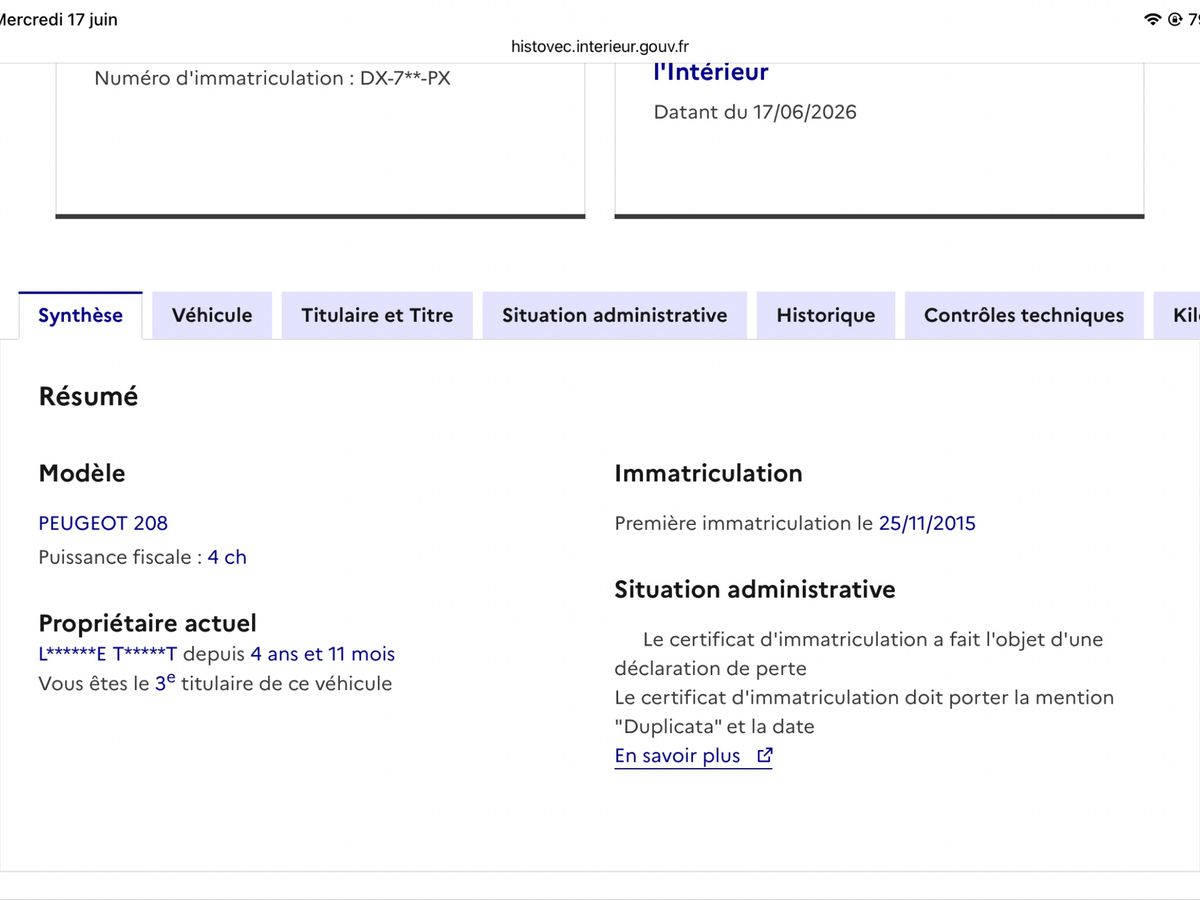Click the Résumé heading
Image resolution: width=1200 pixels, height=900 pixels.
tap(88, 396)
